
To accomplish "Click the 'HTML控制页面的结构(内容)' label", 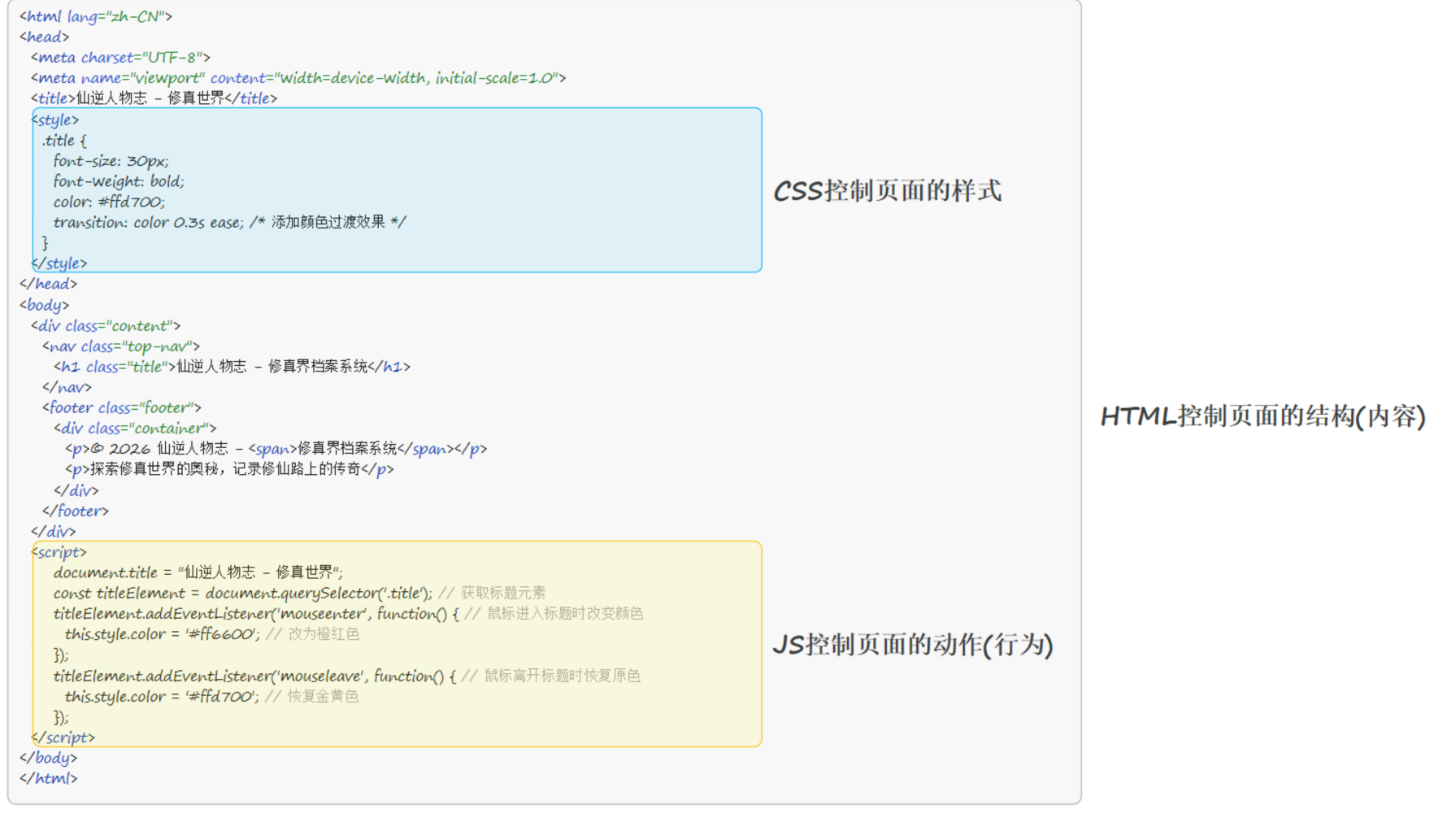I will pos(1263,416).
